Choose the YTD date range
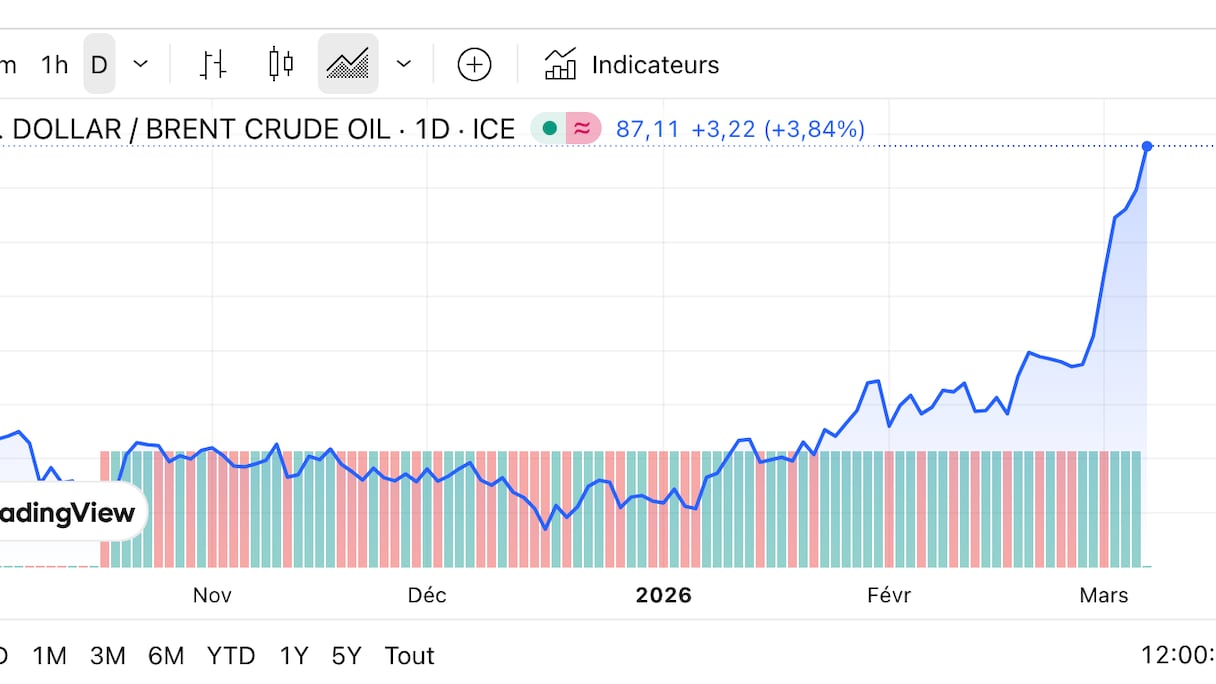 pos(231,656)
